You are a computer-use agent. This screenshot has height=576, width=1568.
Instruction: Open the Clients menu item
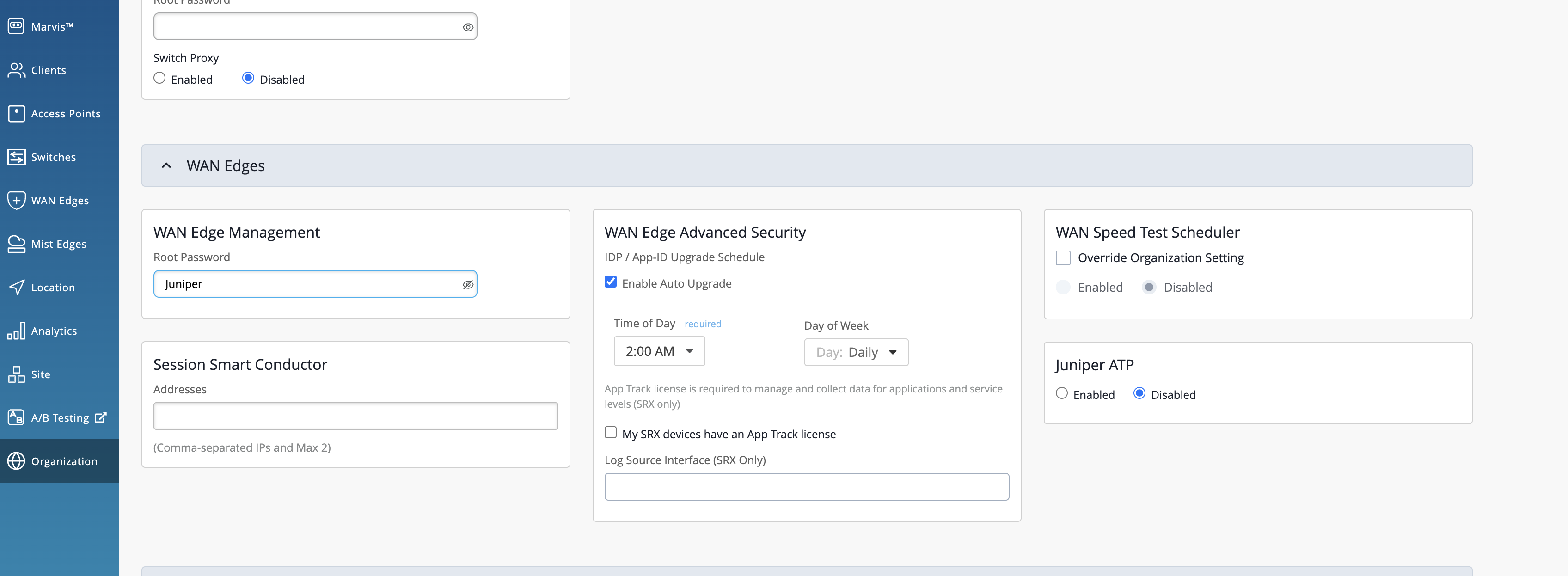(x=49, y=70)
